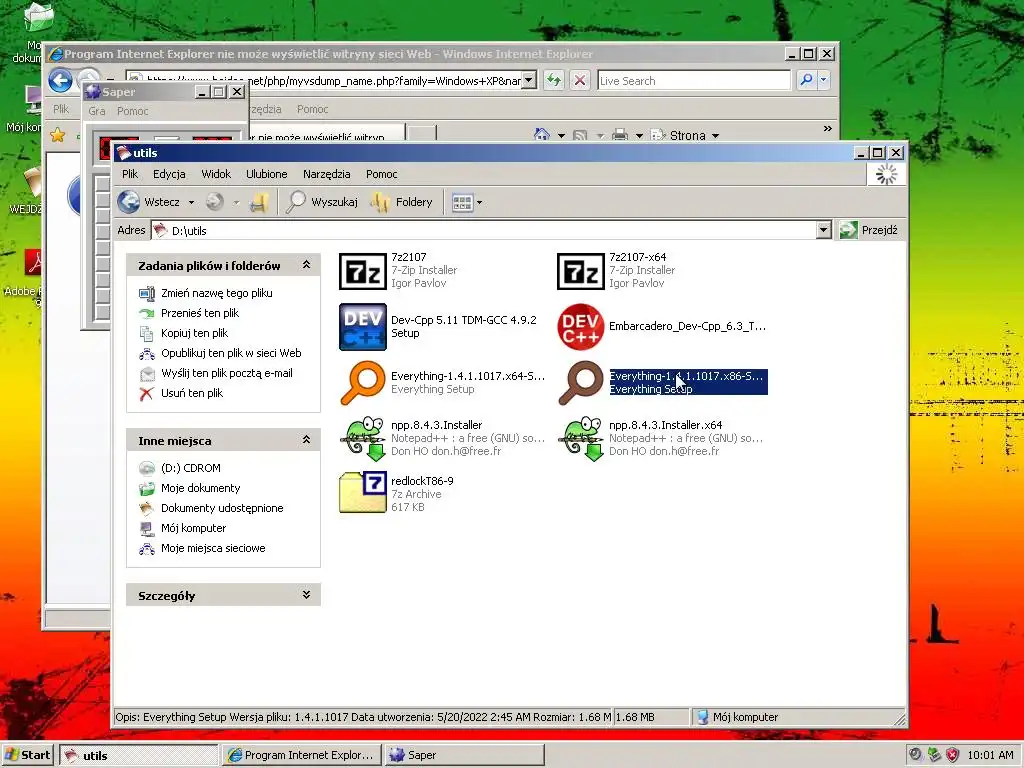This screenshot has height=768, width=1024.
Task: Click Kopiuj ten plik task
Action: pyautogui.click(x=195, y=333)
